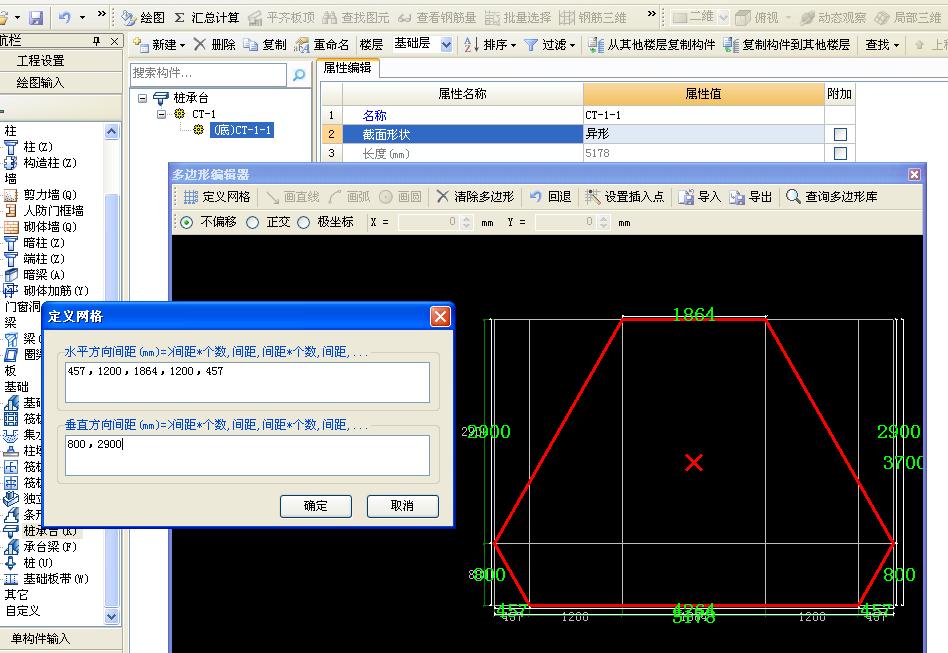The width and height of the screenshot is (948, 653).
Task: Open 单构件输入 section at bottom
Action: 40,638
